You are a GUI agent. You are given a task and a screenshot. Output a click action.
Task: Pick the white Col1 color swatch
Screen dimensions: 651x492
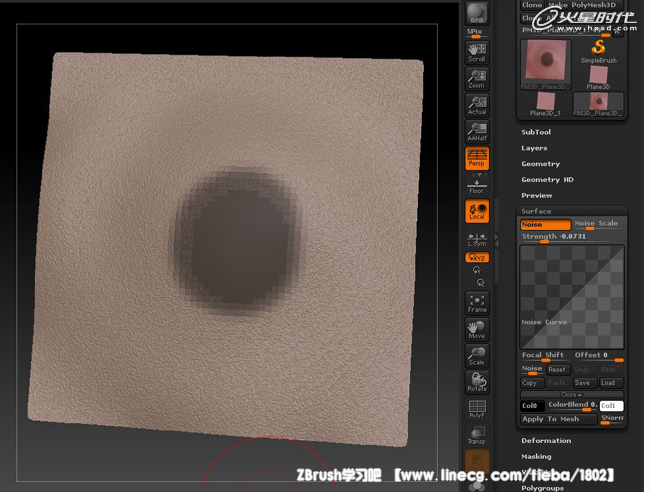click(x=612, y=406)
